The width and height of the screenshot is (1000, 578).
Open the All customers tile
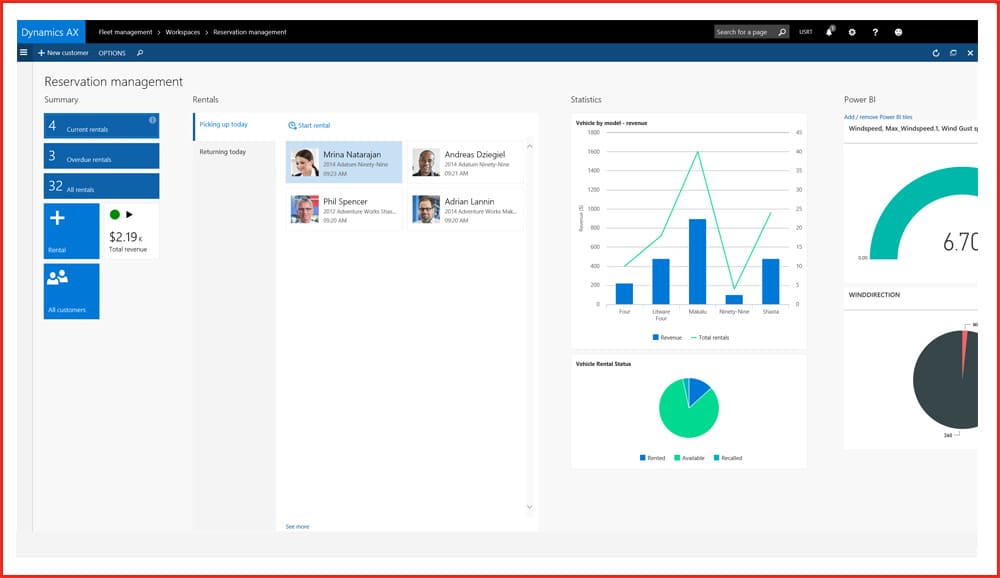(x=71, y=291)
